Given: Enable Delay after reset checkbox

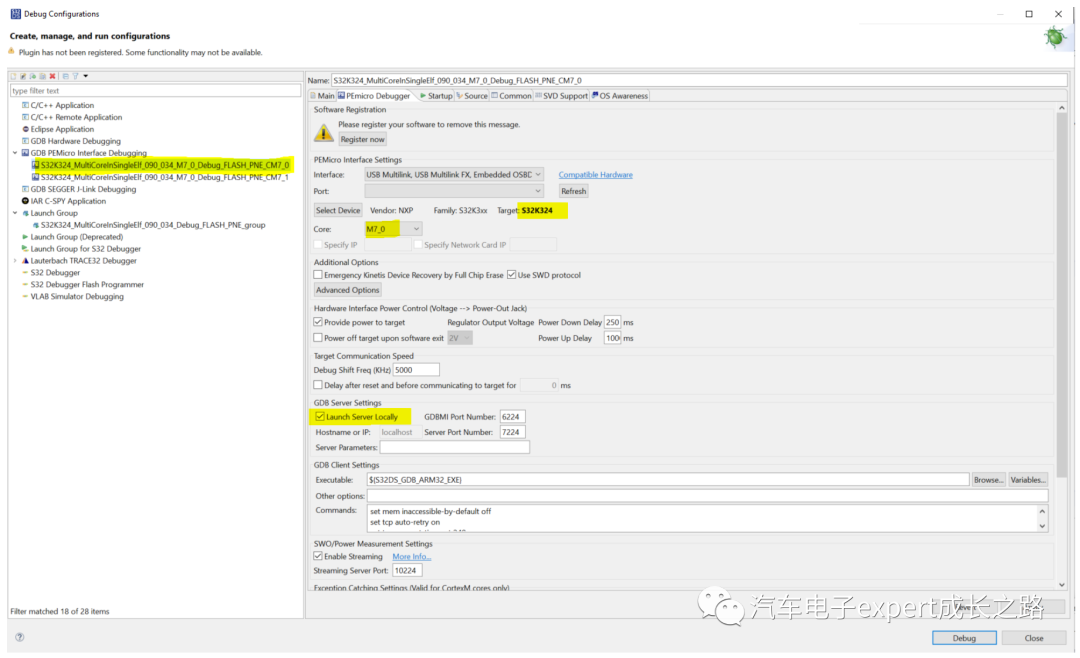Looking at the screenshot, I should pyautogui.click(x=318, y=385).
